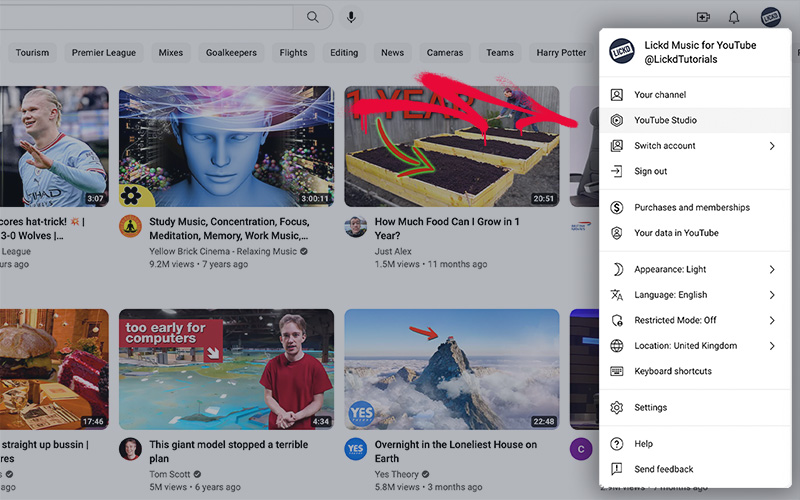The image size is (800, 500).
Task: Click the Lickd account avatar top right
Action: (770, 17)
